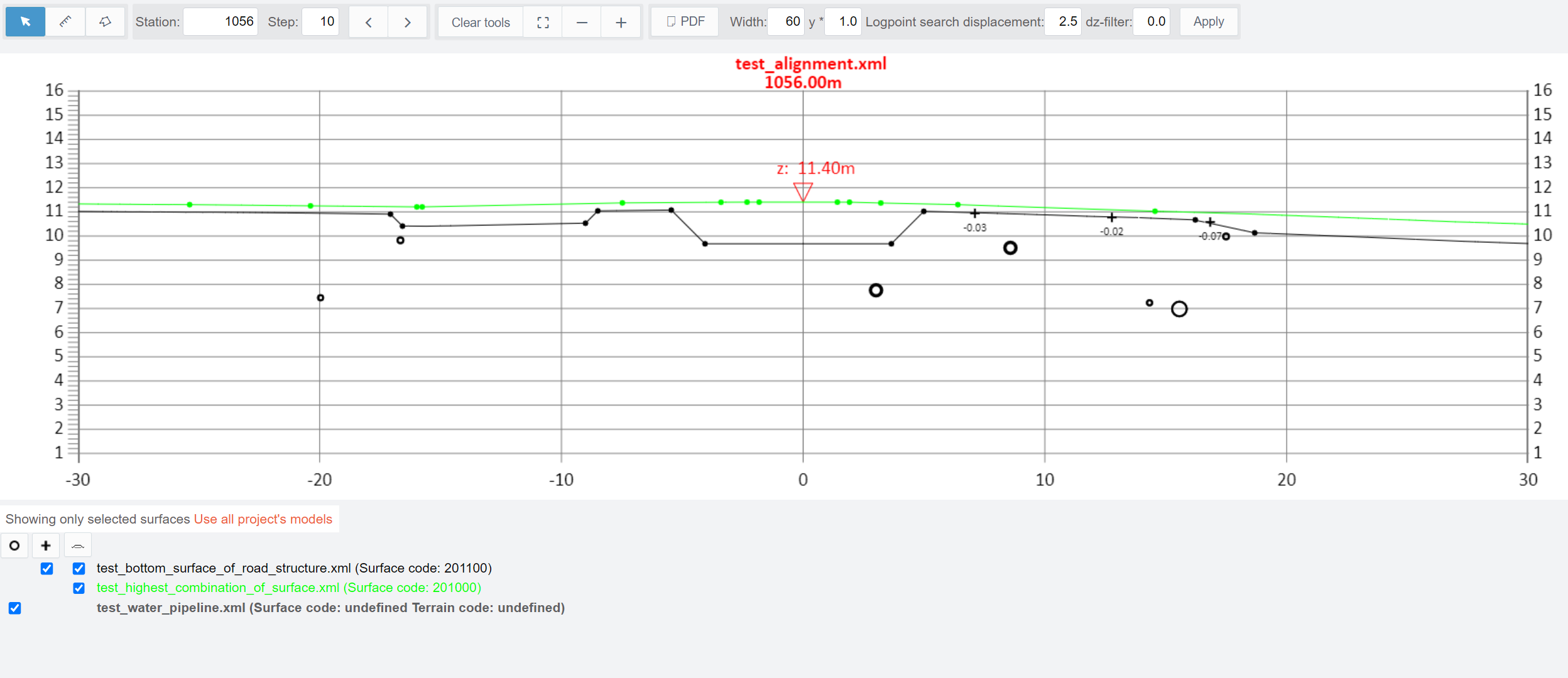The width and height of the screenshot is (1568, 678).
Task: Toggle the surface line display button
Action: coord(78,546)
